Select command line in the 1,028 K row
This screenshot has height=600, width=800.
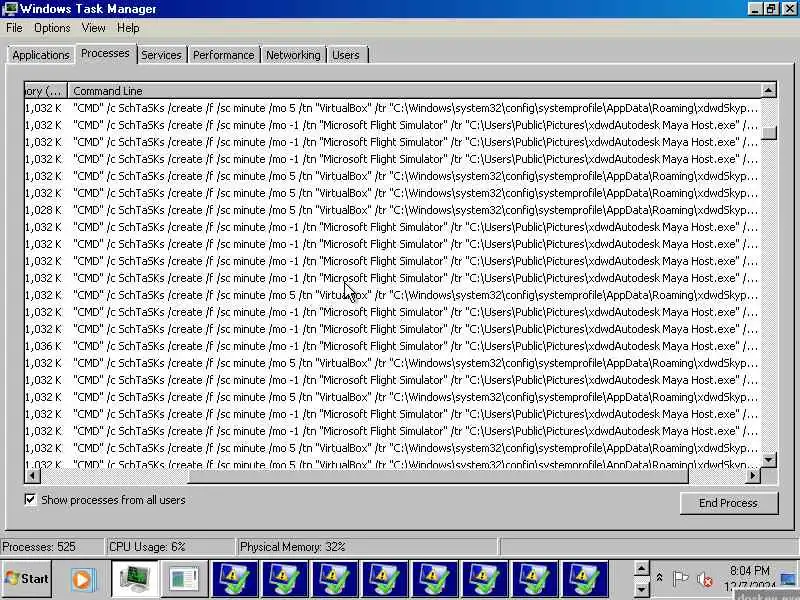[x=415, y=210]
